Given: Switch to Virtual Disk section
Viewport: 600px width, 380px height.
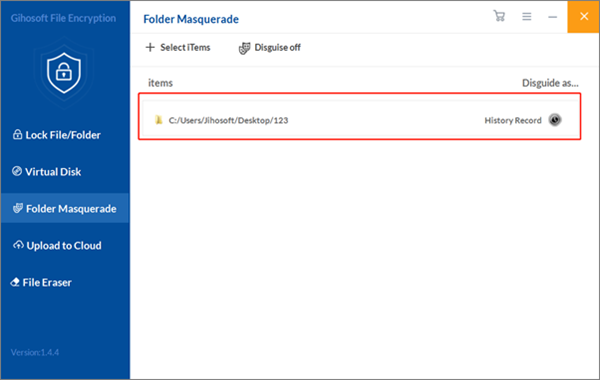Looking at the screenshot, I should (x=47, y=172).
